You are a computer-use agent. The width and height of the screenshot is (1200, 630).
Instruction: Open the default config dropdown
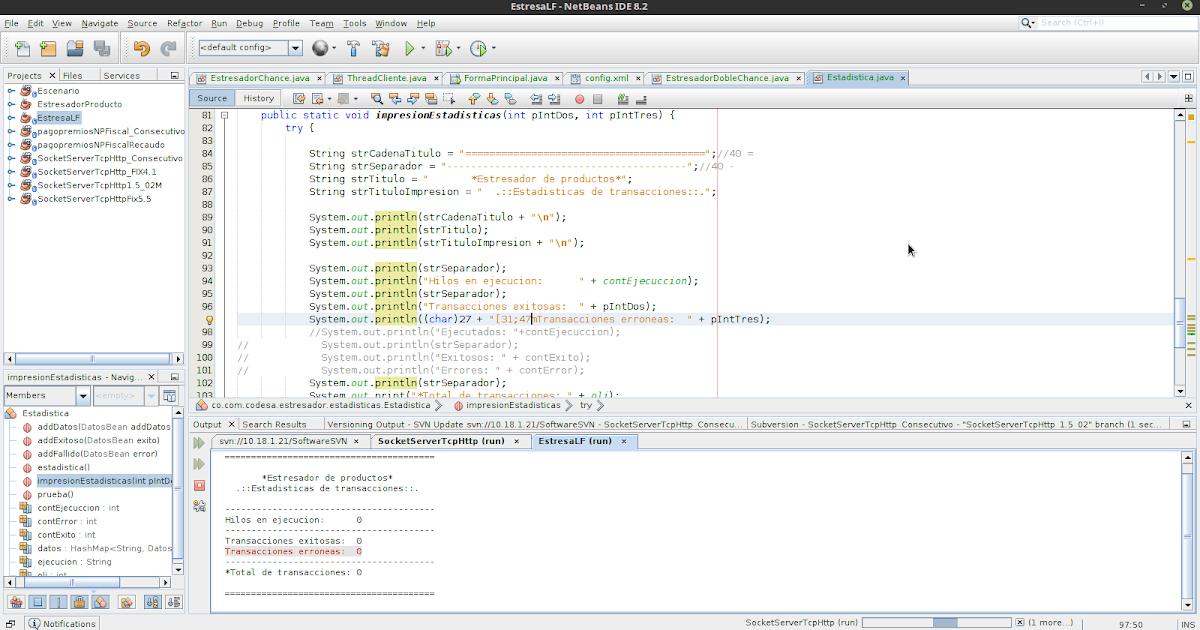tap(294, 47)
